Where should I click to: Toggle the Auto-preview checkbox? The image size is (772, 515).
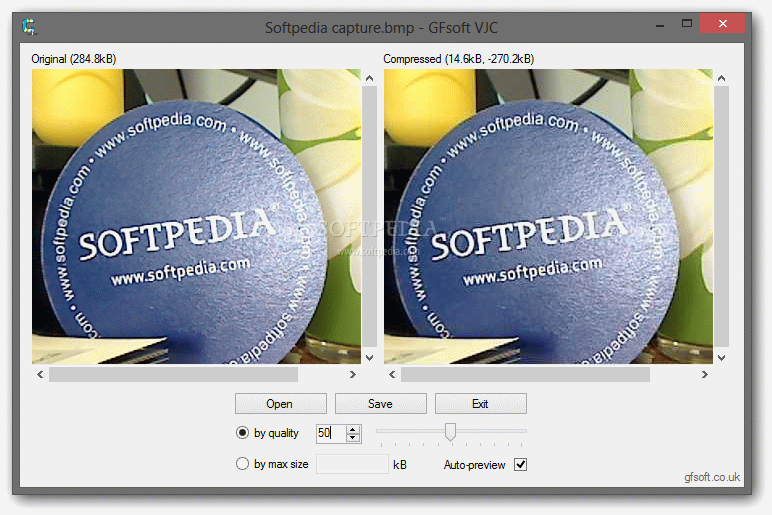[520, 464]
